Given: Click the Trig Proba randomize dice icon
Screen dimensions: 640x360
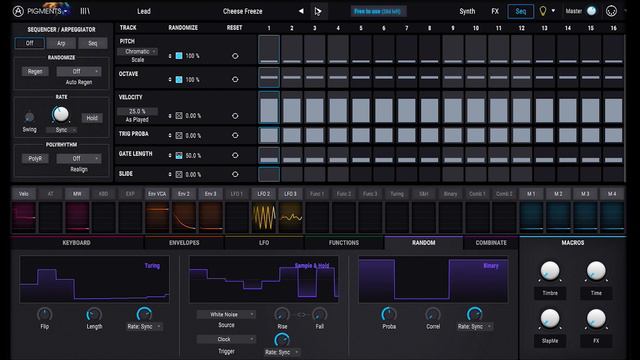Looking at the screenshot, I should 179,135.
